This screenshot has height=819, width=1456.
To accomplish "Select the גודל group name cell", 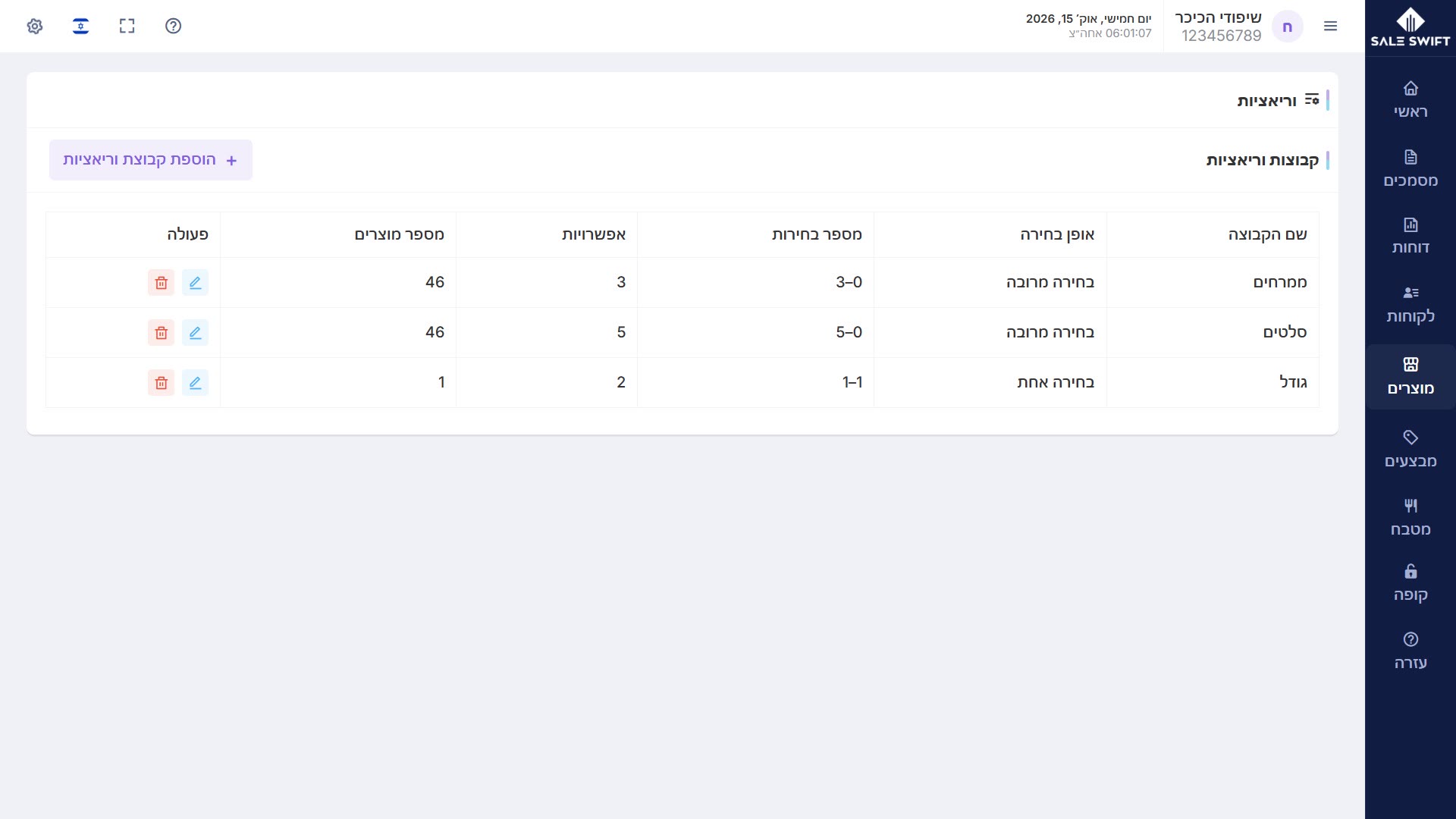I will pos(1213,382).
